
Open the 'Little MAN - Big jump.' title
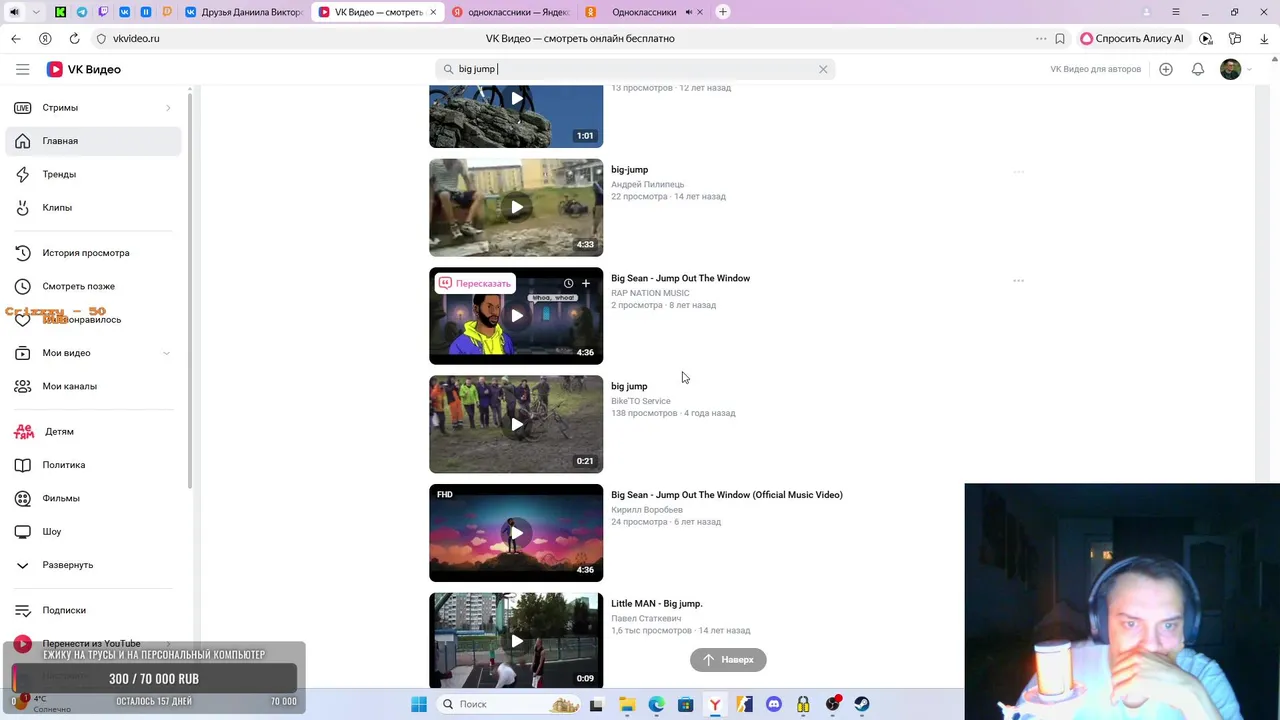[657, 604]
